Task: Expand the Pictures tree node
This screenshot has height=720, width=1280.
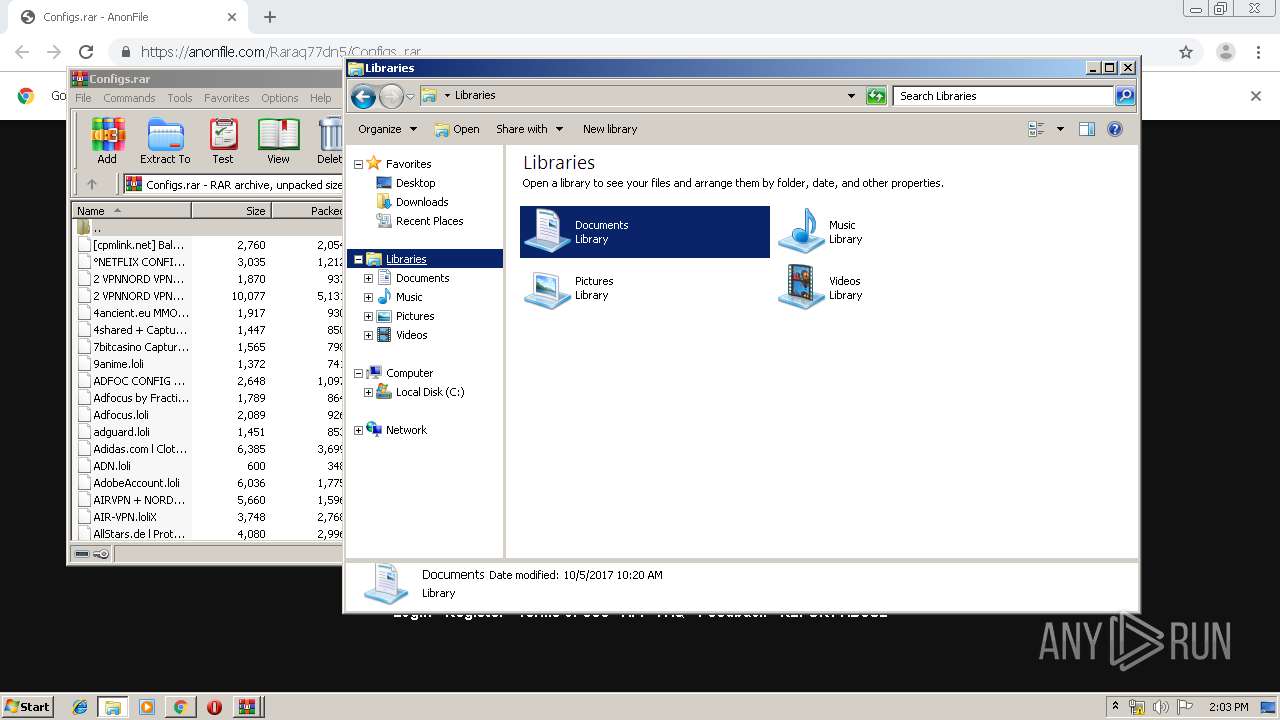Action: point(368,316)
